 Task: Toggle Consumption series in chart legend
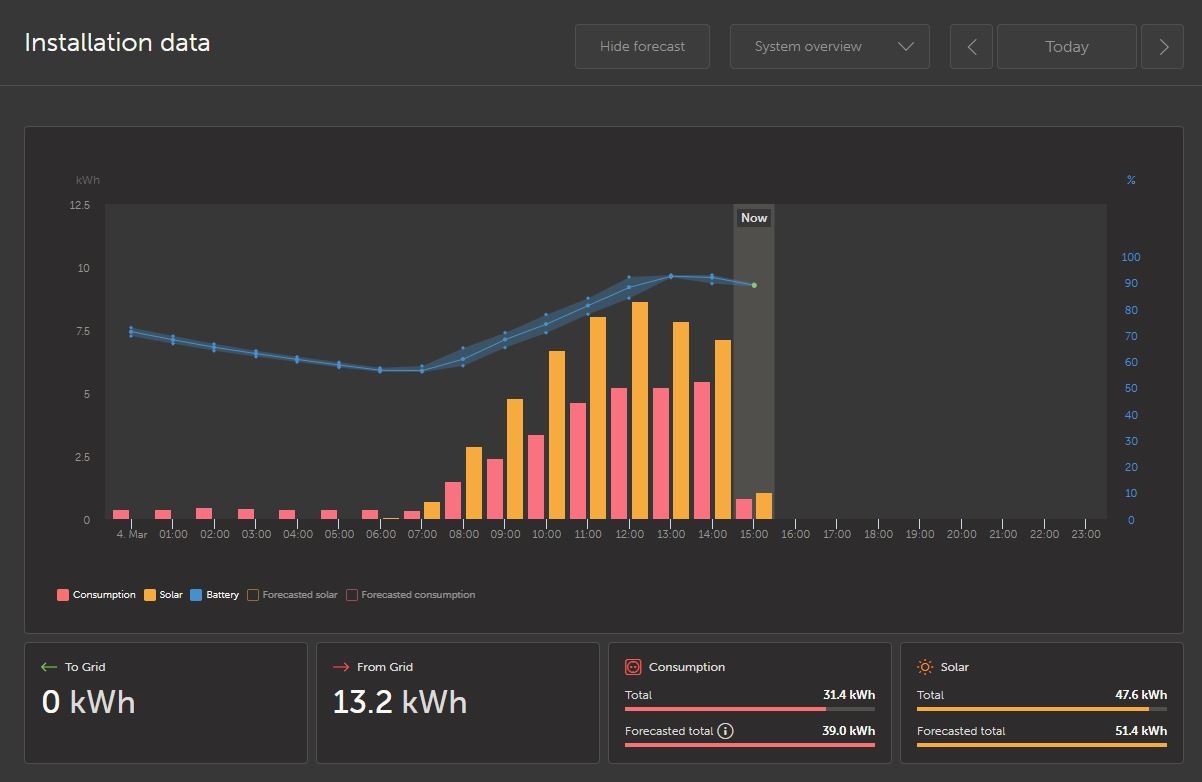(x=96, y=595)
